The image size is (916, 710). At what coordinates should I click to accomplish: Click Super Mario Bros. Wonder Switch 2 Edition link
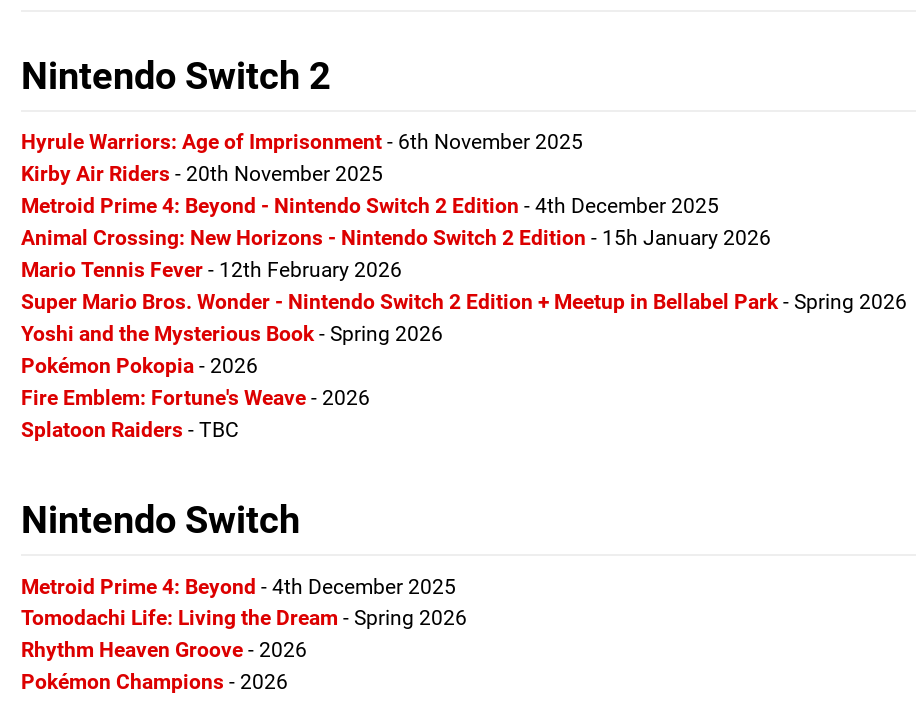399,302
